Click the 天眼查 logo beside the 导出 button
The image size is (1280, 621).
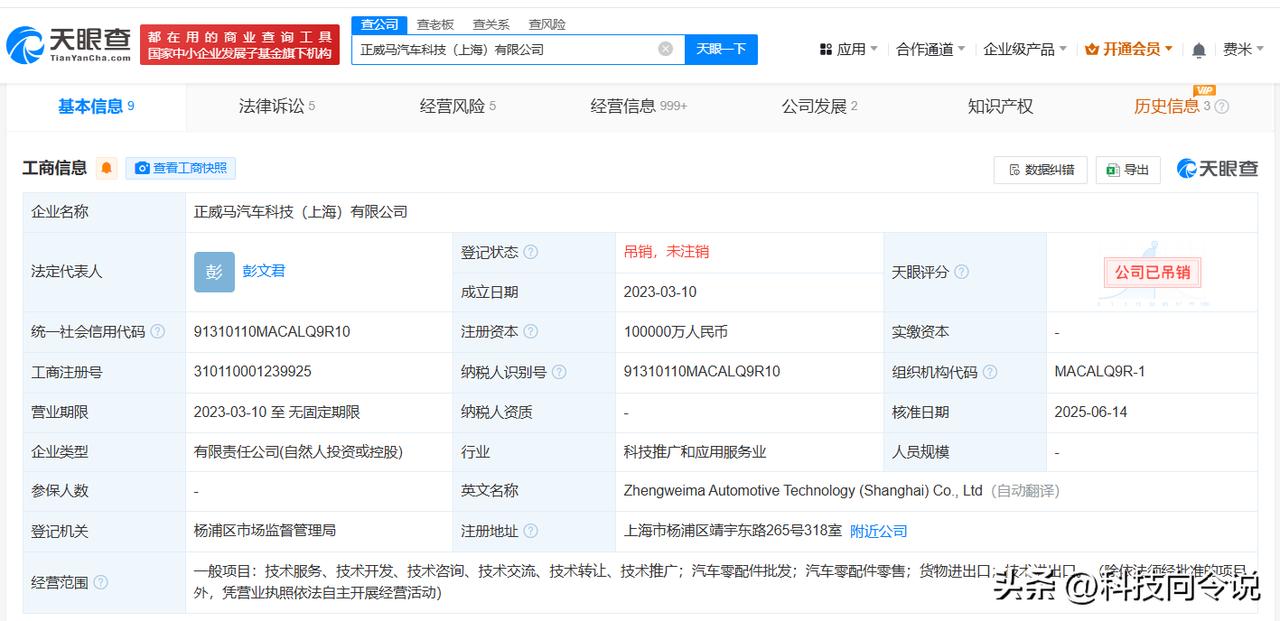pos(1217,169)
